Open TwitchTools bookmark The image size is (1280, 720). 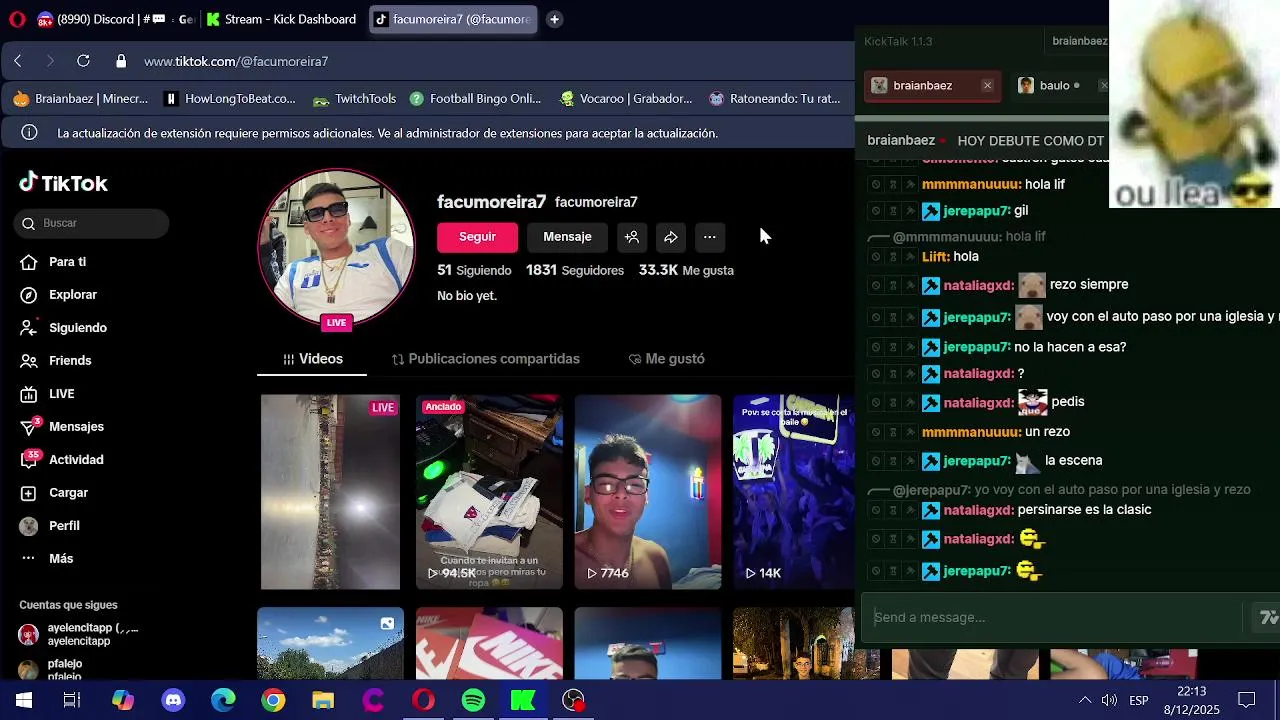pos(355,99)
